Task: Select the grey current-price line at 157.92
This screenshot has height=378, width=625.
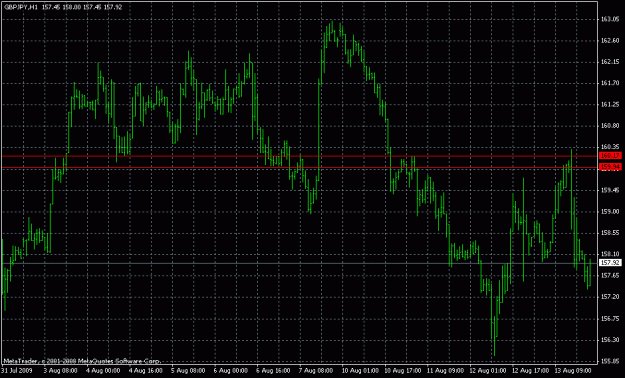Action: pyautogui.click(x=300, y=264)
